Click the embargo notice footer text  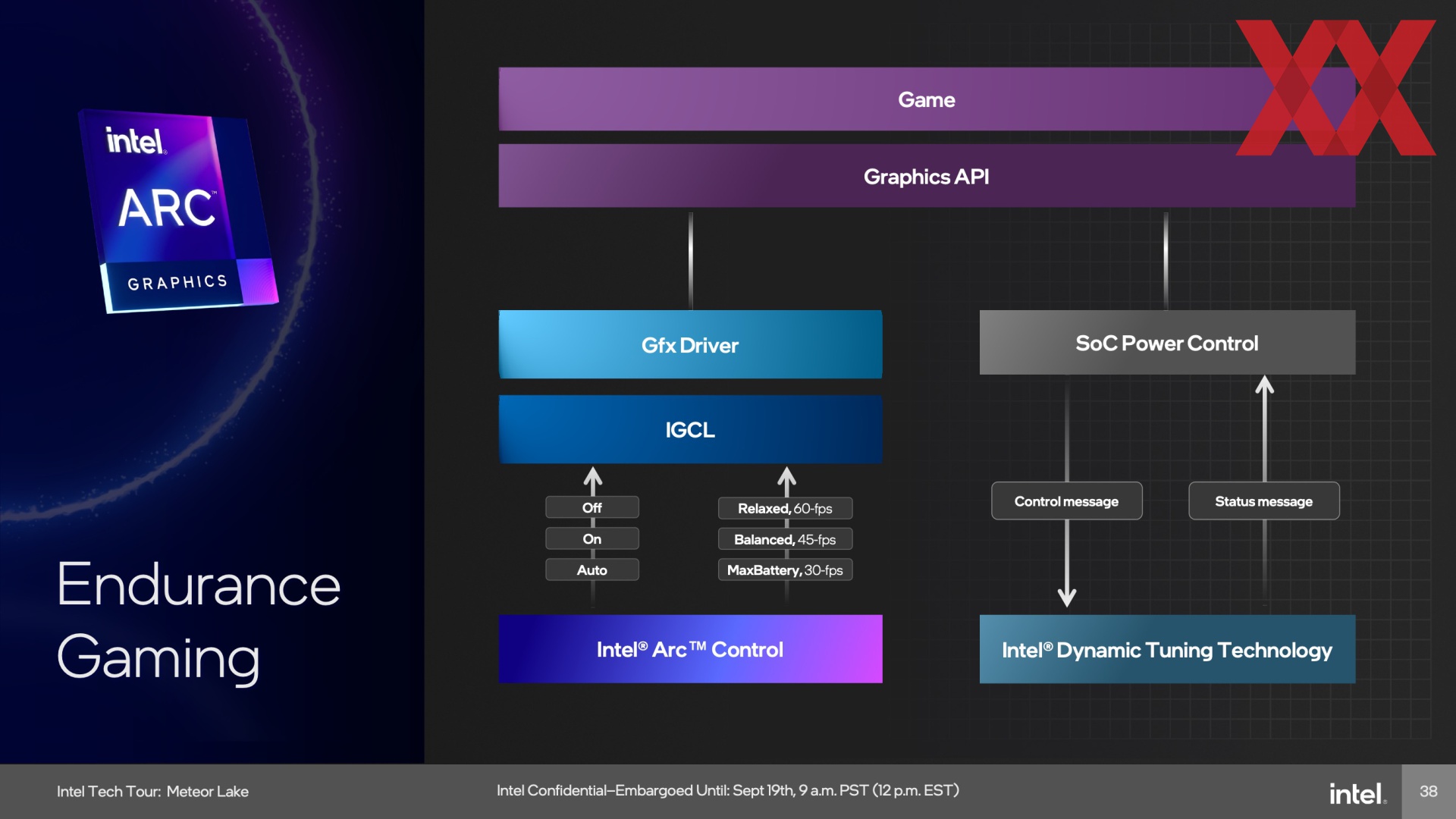tap(728, 790)
